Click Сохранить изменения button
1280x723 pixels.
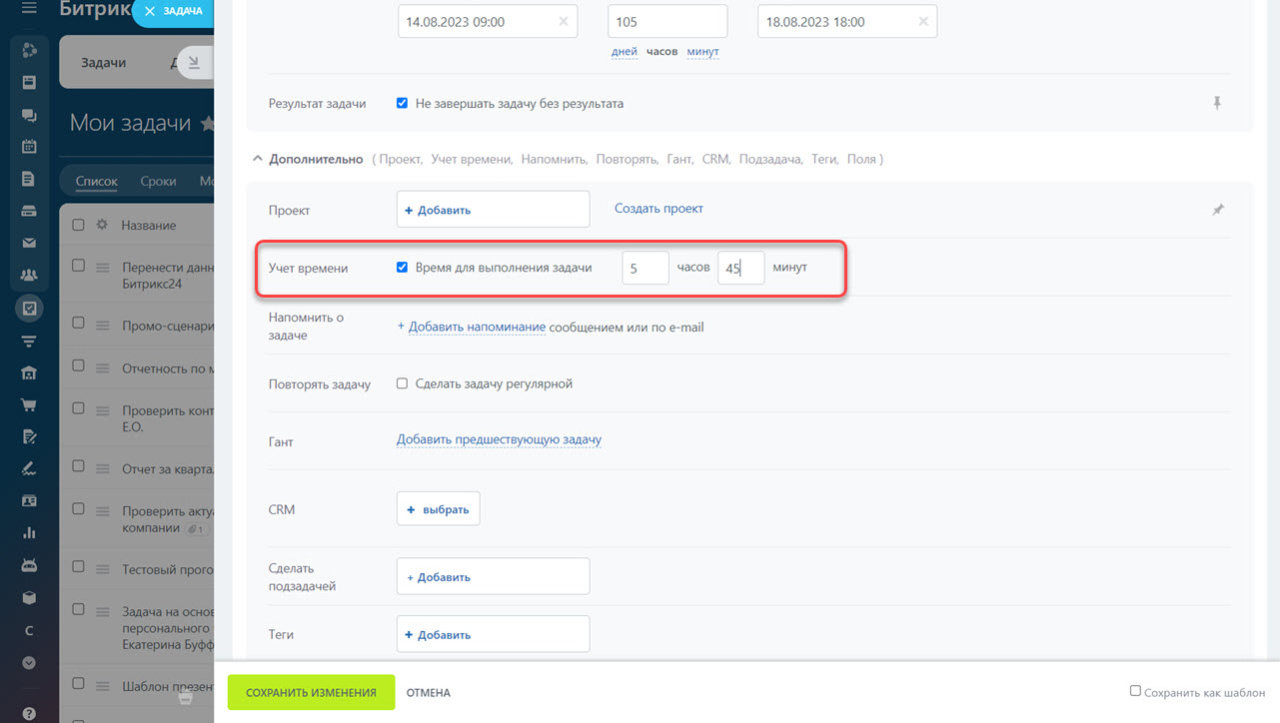pos(311,692)
